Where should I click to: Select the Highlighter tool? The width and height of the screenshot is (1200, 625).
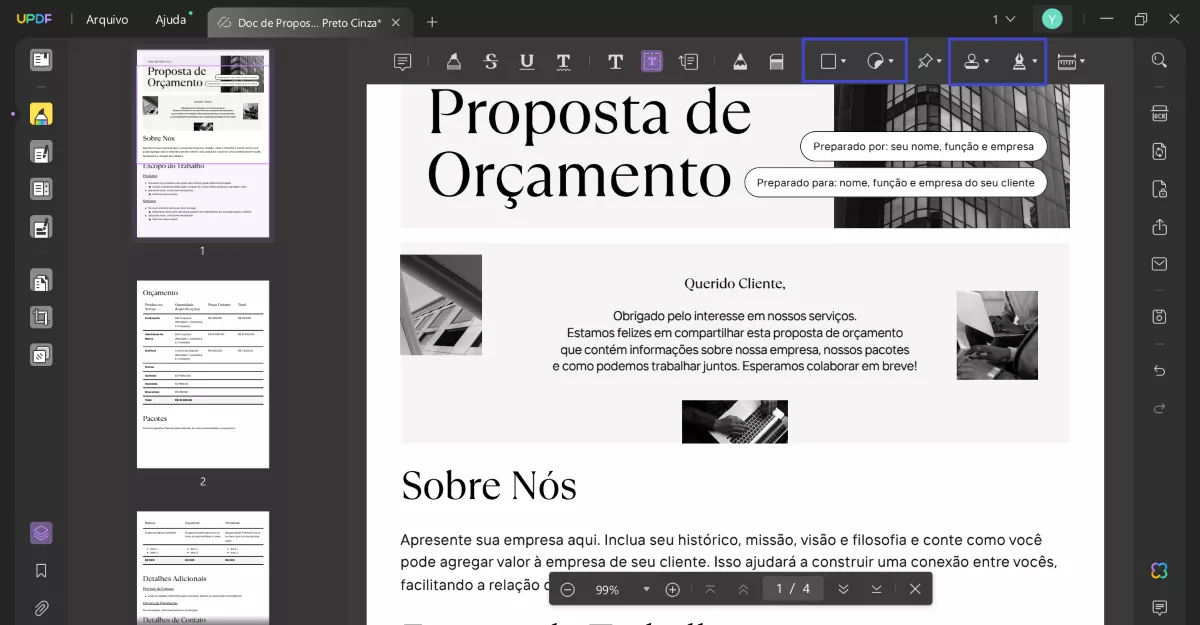[455, 61]
